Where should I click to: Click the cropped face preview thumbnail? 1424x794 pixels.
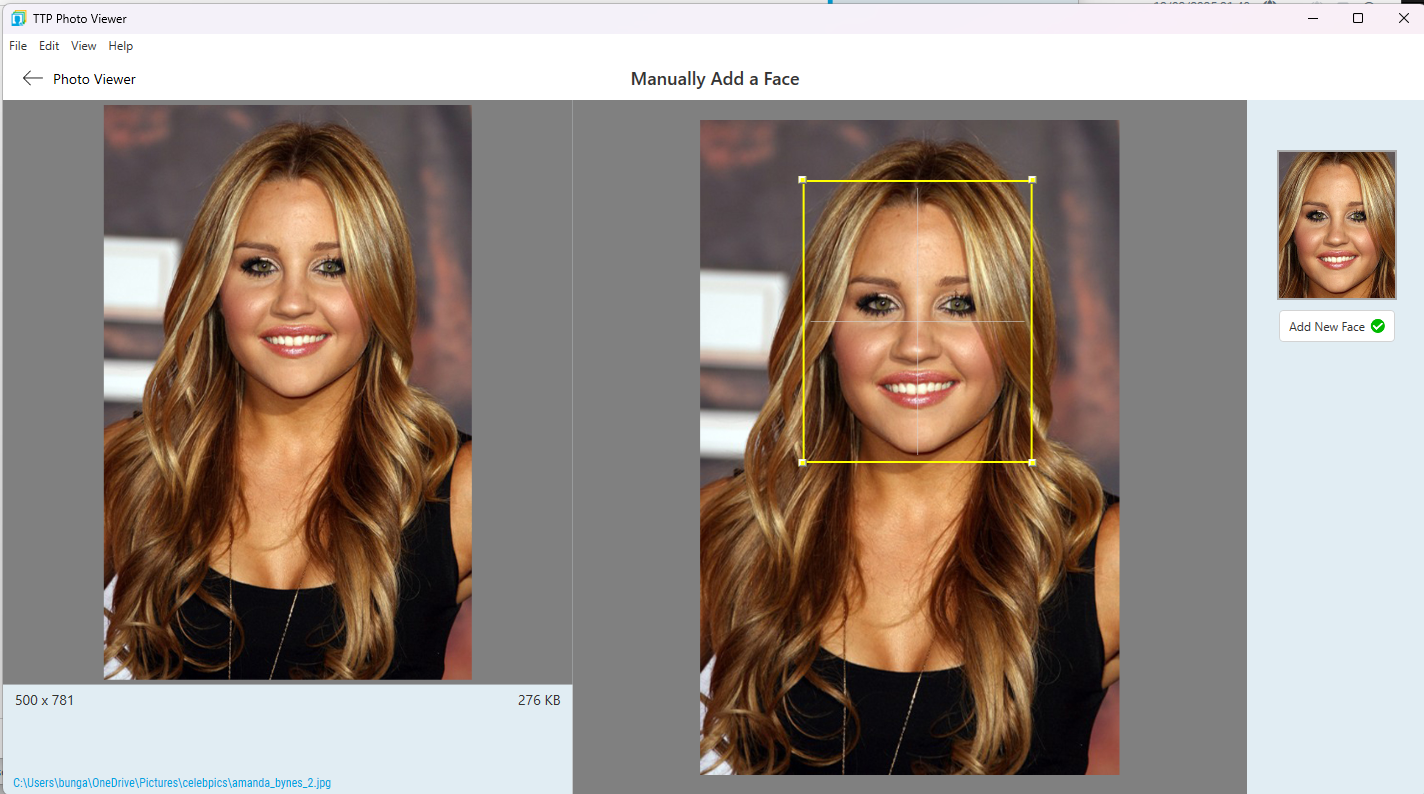click(1336, 225)
